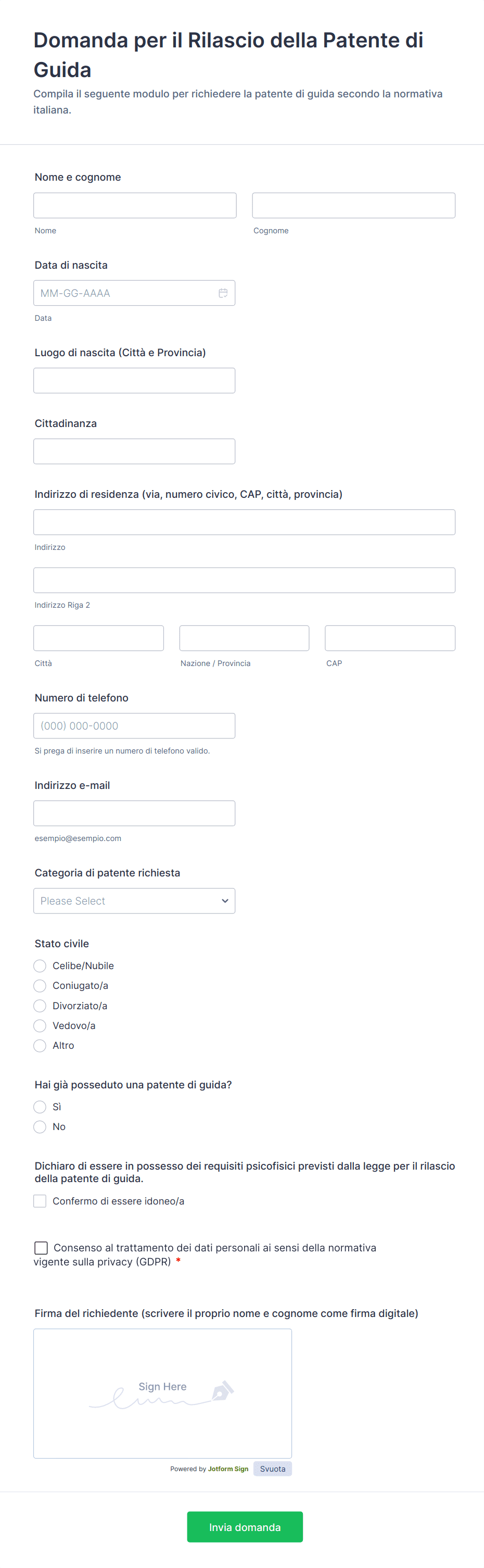Answer Sì to previous license question

click(x=40, y=1107)
